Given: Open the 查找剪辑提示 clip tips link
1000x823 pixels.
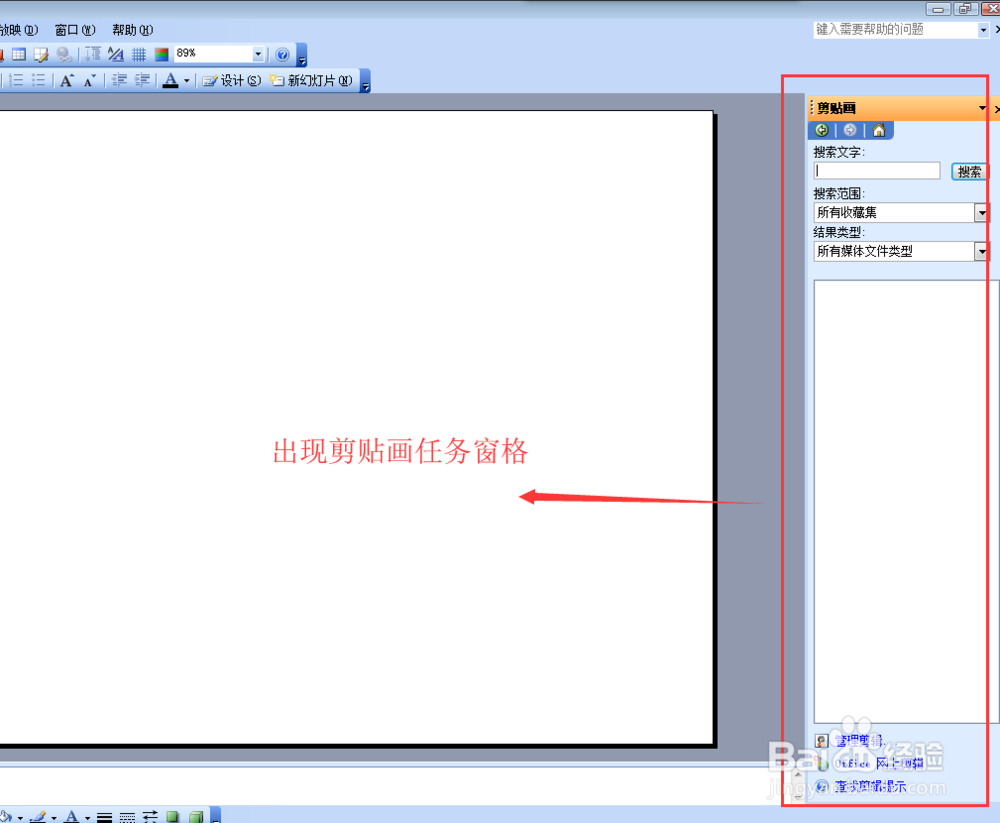Looking at the screenshot, I should pyautogui.click(x=870, y=786).
